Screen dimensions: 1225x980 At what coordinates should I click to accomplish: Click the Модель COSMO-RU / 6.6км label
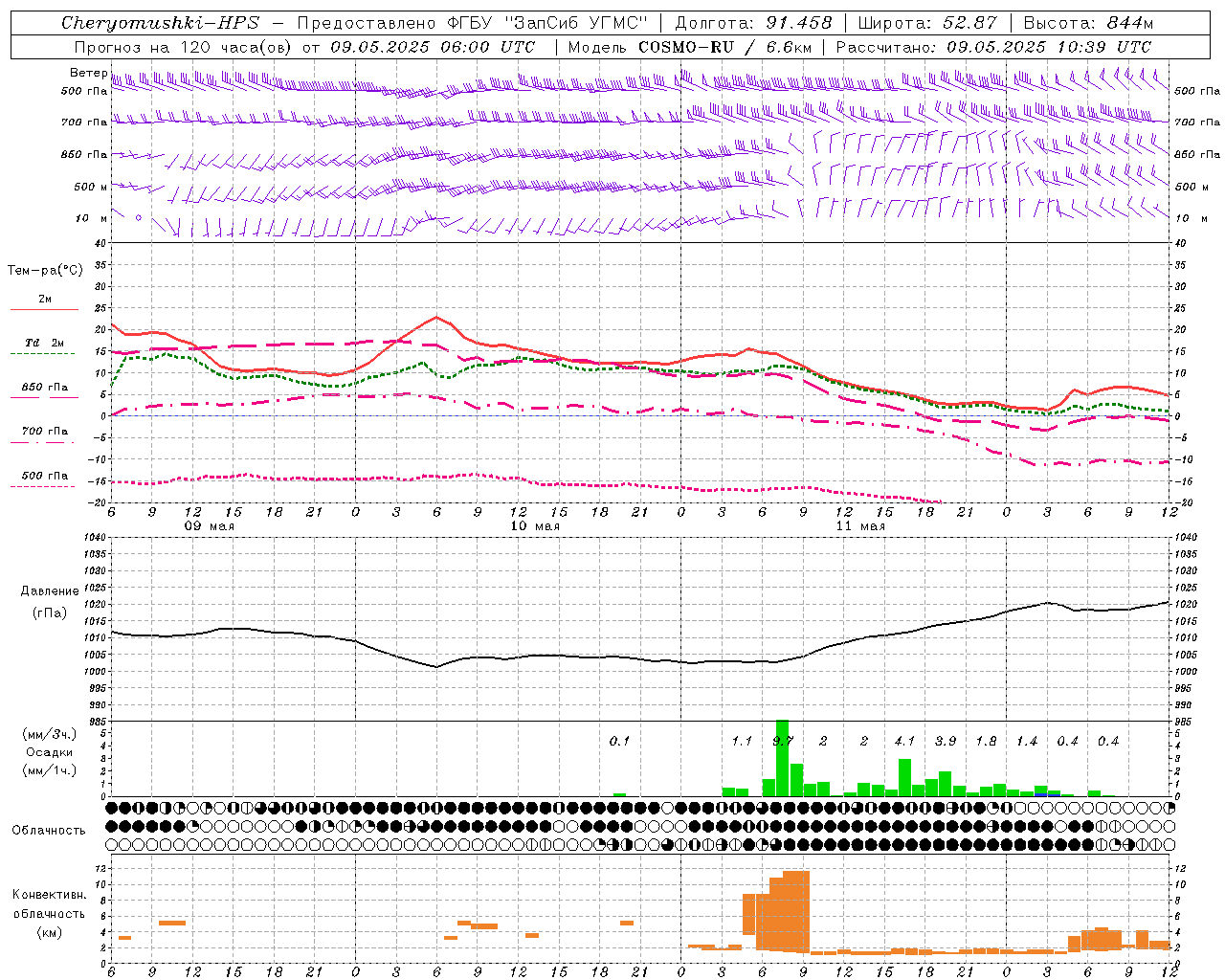coord(690,47)
